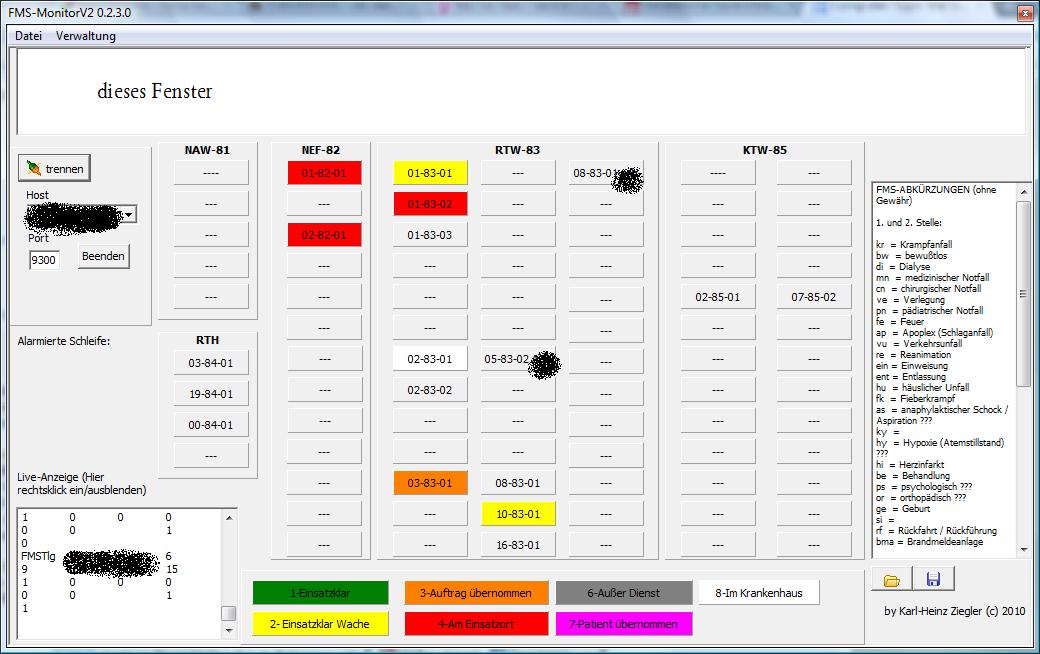1040x654 pixels.
Task: Select the gray 6-Außer Dienst swatch
Action: pyautogui.click(x=623, y=593)
